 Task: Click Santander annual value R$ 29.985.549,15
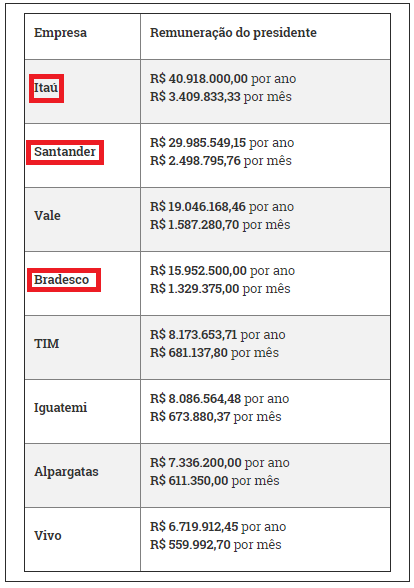coord(198,143)
